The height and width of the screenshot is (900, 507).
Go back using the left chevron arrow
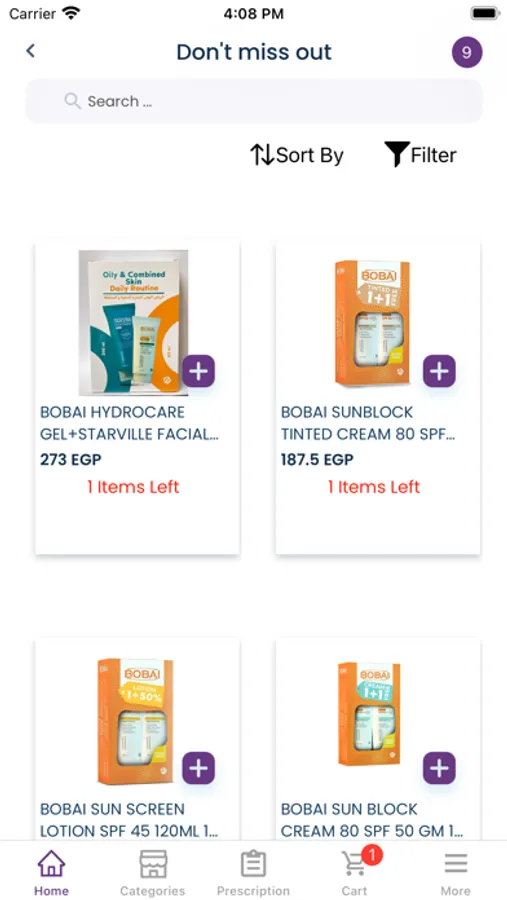coord(30,51)
